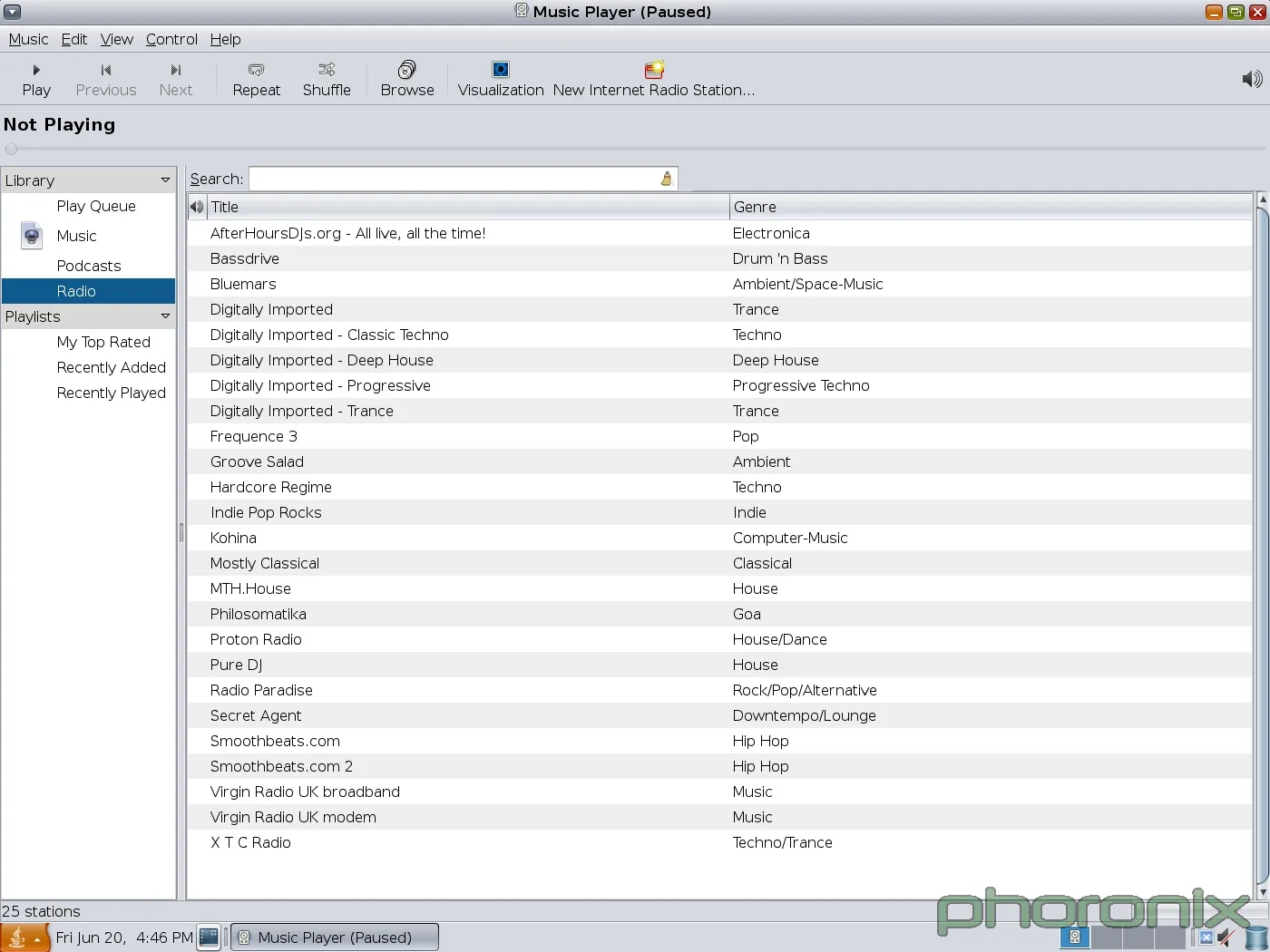Select Digitally Imported - Deep House
The height and width of the screenshot is (952, 1270).
719,360
